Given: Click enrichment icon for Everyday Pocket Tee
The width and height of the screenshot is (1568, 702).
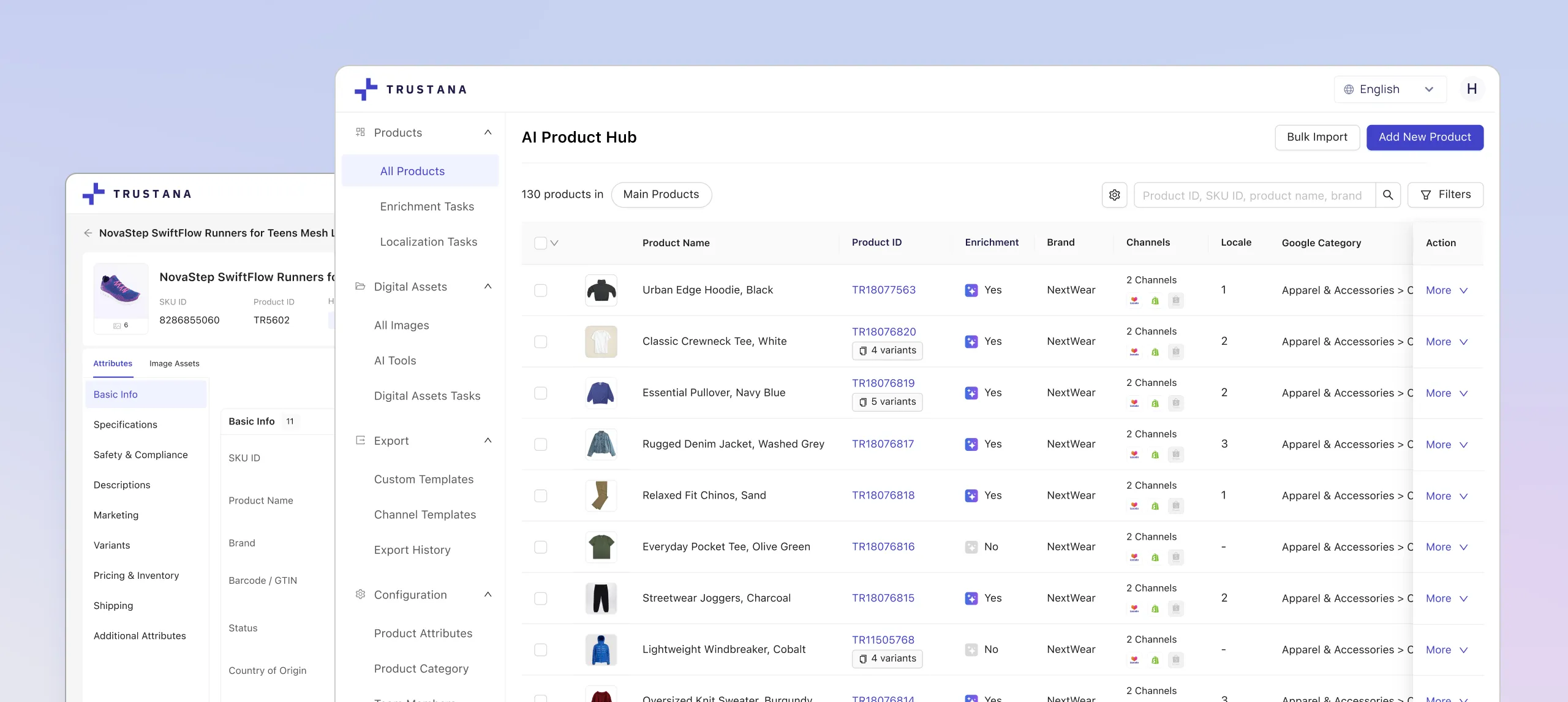Looking at the screenshot, I should tap(971, 547).
